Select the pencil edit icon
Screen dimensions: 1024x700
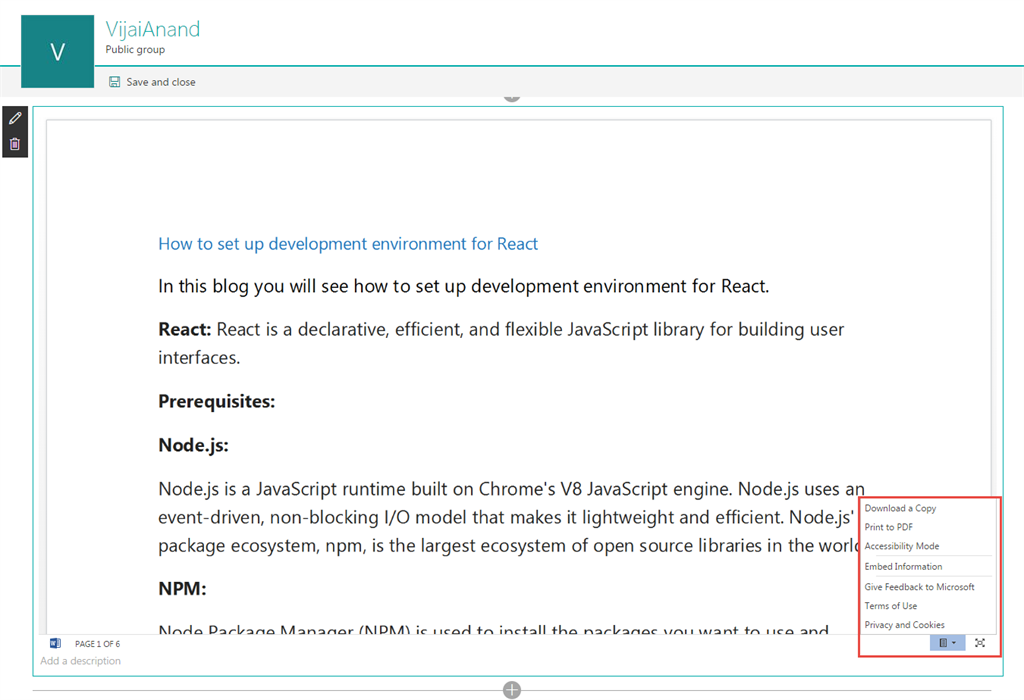[14, 117]
